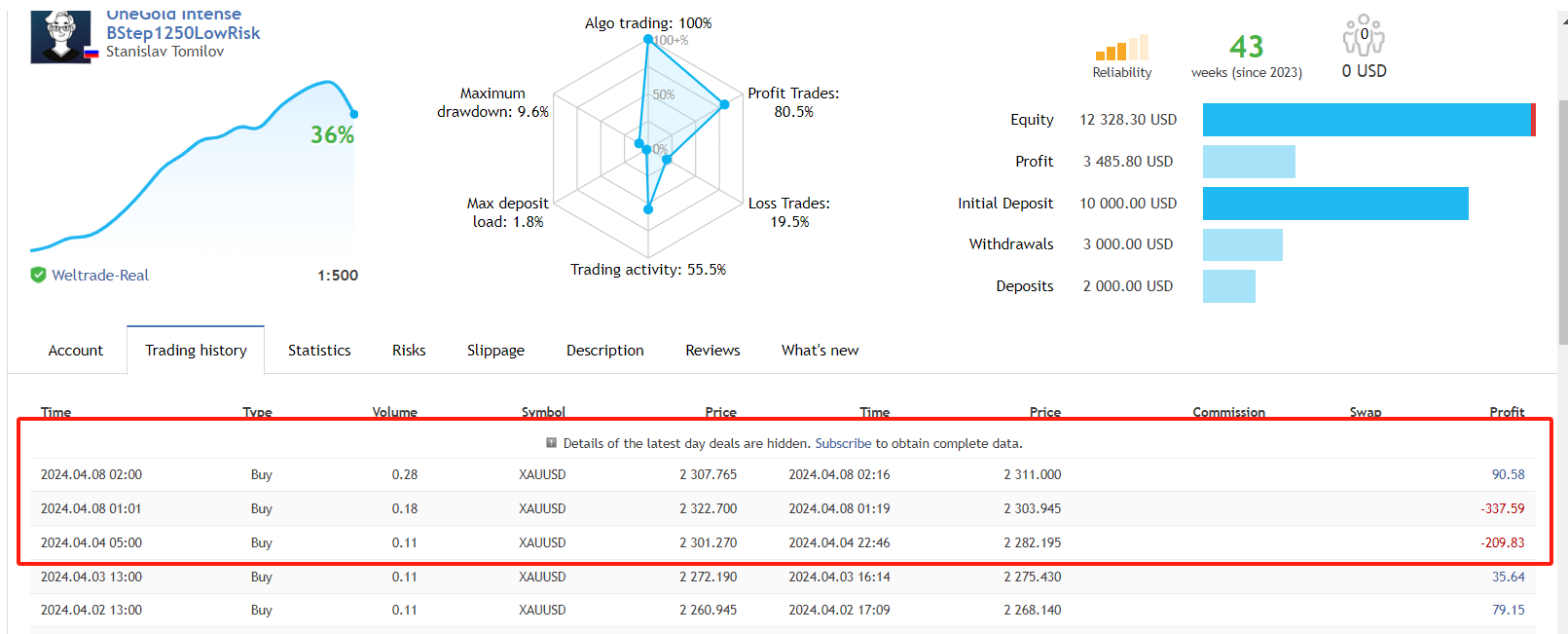The width and height of the screenshot is (1568, 634).
Task: Switch to the Statistics tab
Action: coord(319,351)
